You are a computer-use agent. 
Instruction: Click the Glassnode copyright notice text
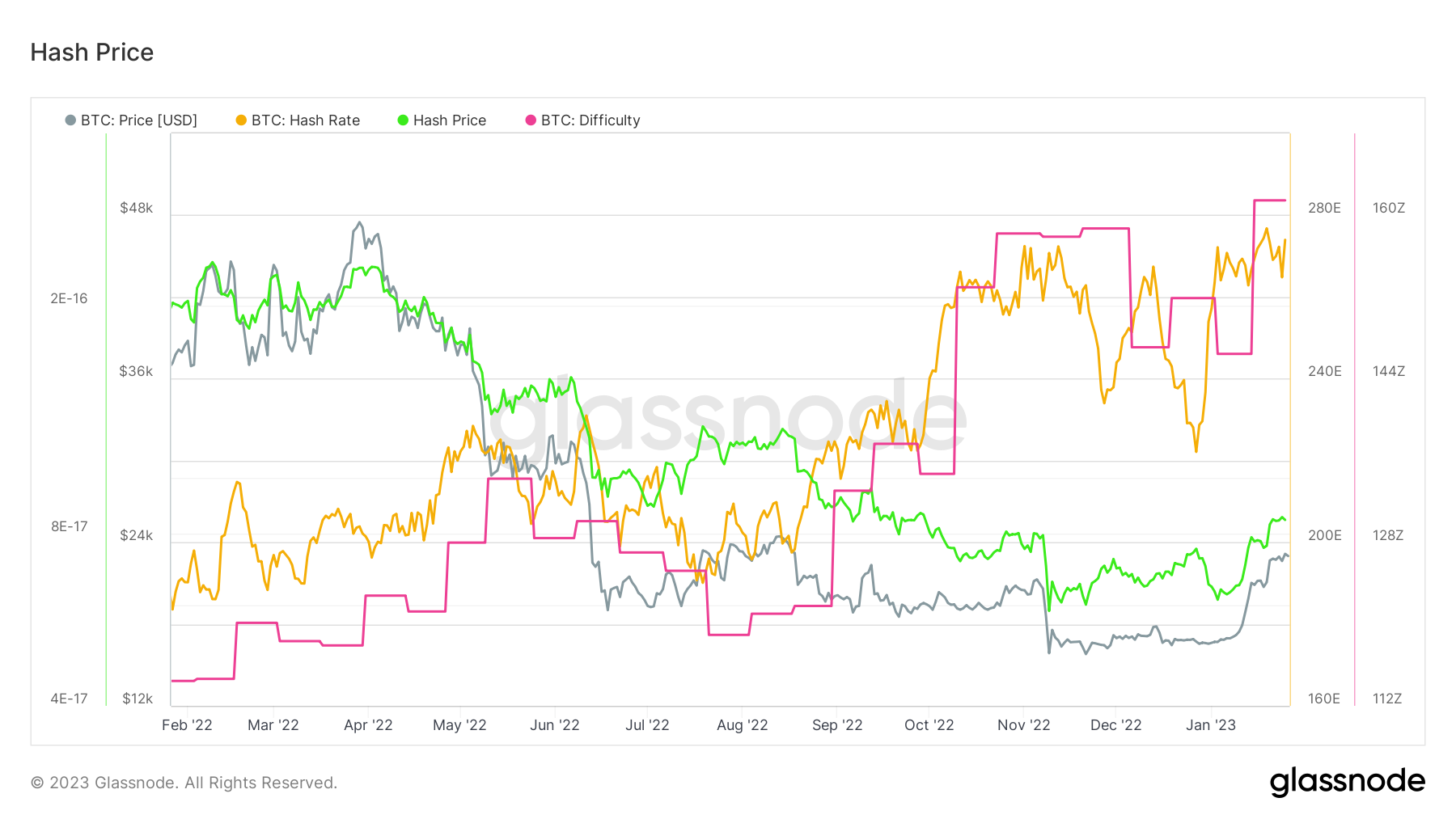pos(184,783)
